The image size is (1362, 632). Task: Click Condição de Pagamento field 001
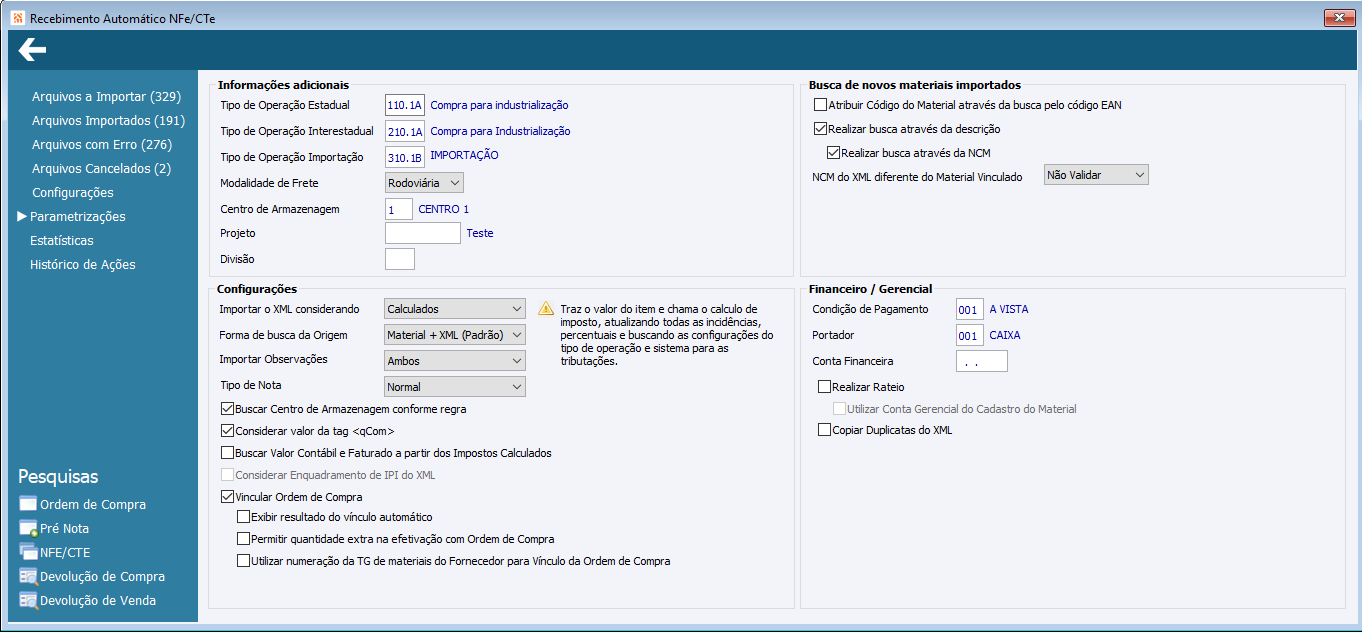[970, 309]
